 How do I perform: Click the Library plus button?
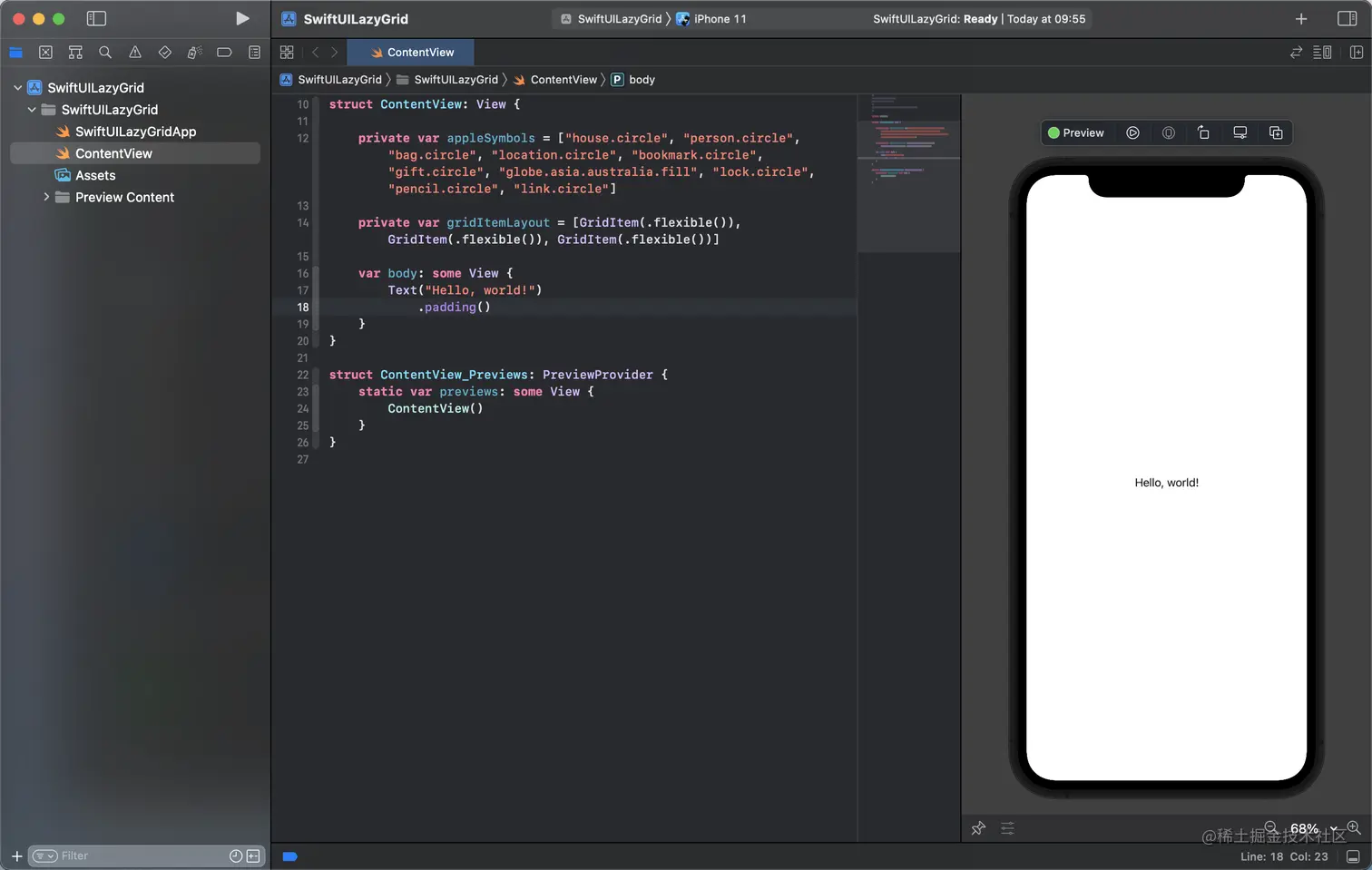tap(1301, 18)
